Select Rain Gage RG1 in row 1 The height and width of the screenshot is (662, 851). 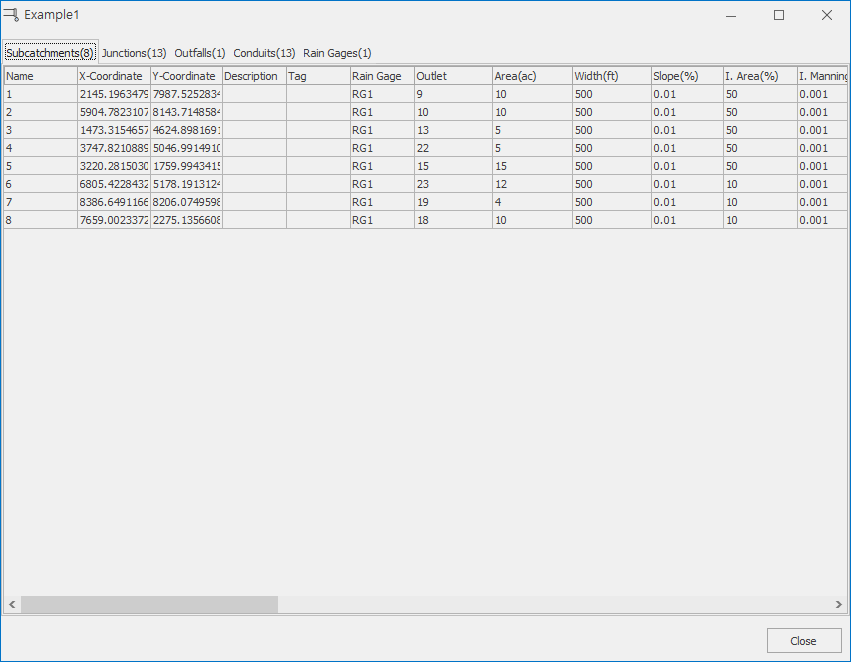tap(382, 94)
